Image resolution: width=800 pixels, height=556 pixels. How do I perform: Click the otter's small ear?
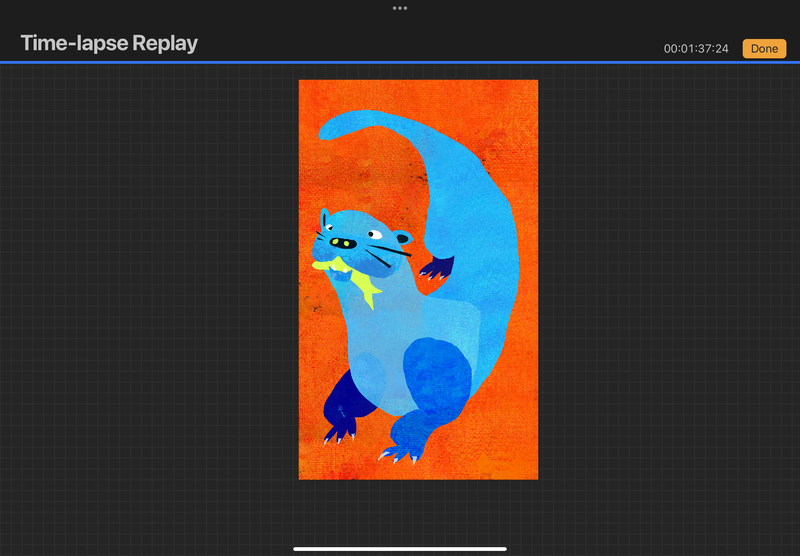point(402,238)
